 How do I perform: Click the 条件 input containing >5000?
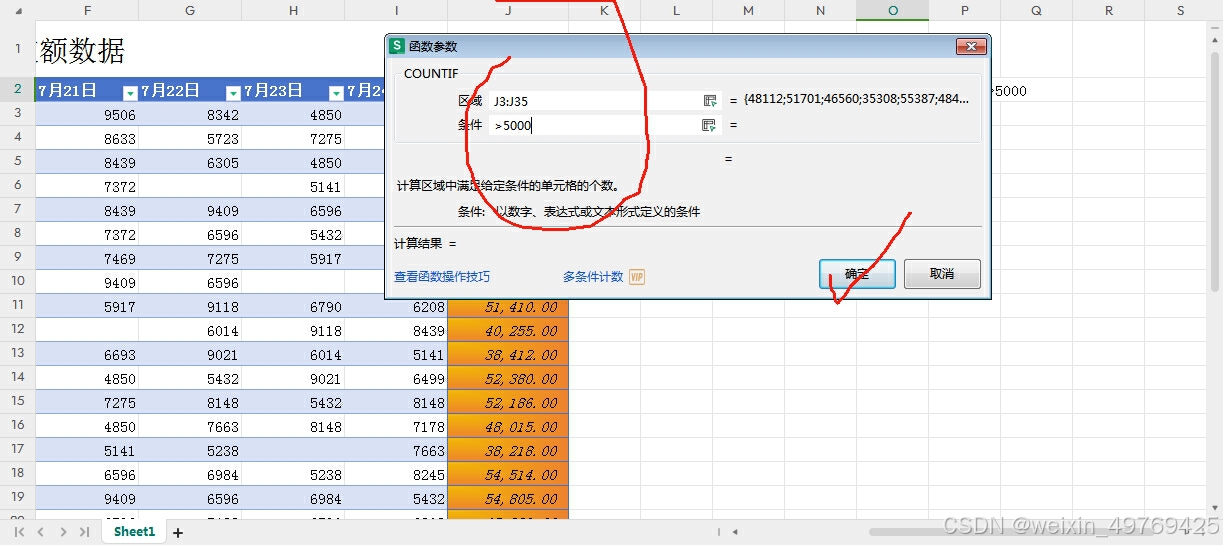[596, 125]
